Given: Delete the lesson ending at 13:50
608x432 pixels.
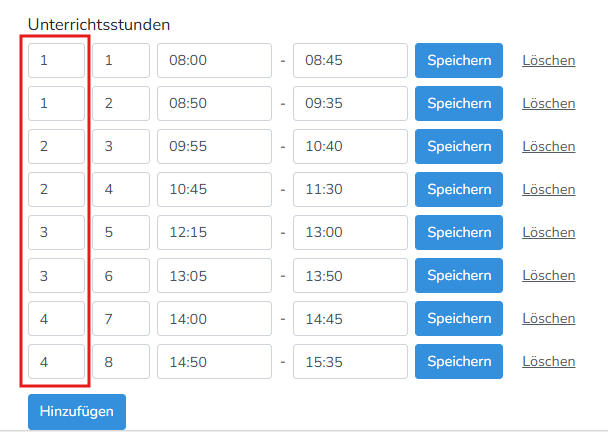Looking at the screenshot, I should (548, 275).
